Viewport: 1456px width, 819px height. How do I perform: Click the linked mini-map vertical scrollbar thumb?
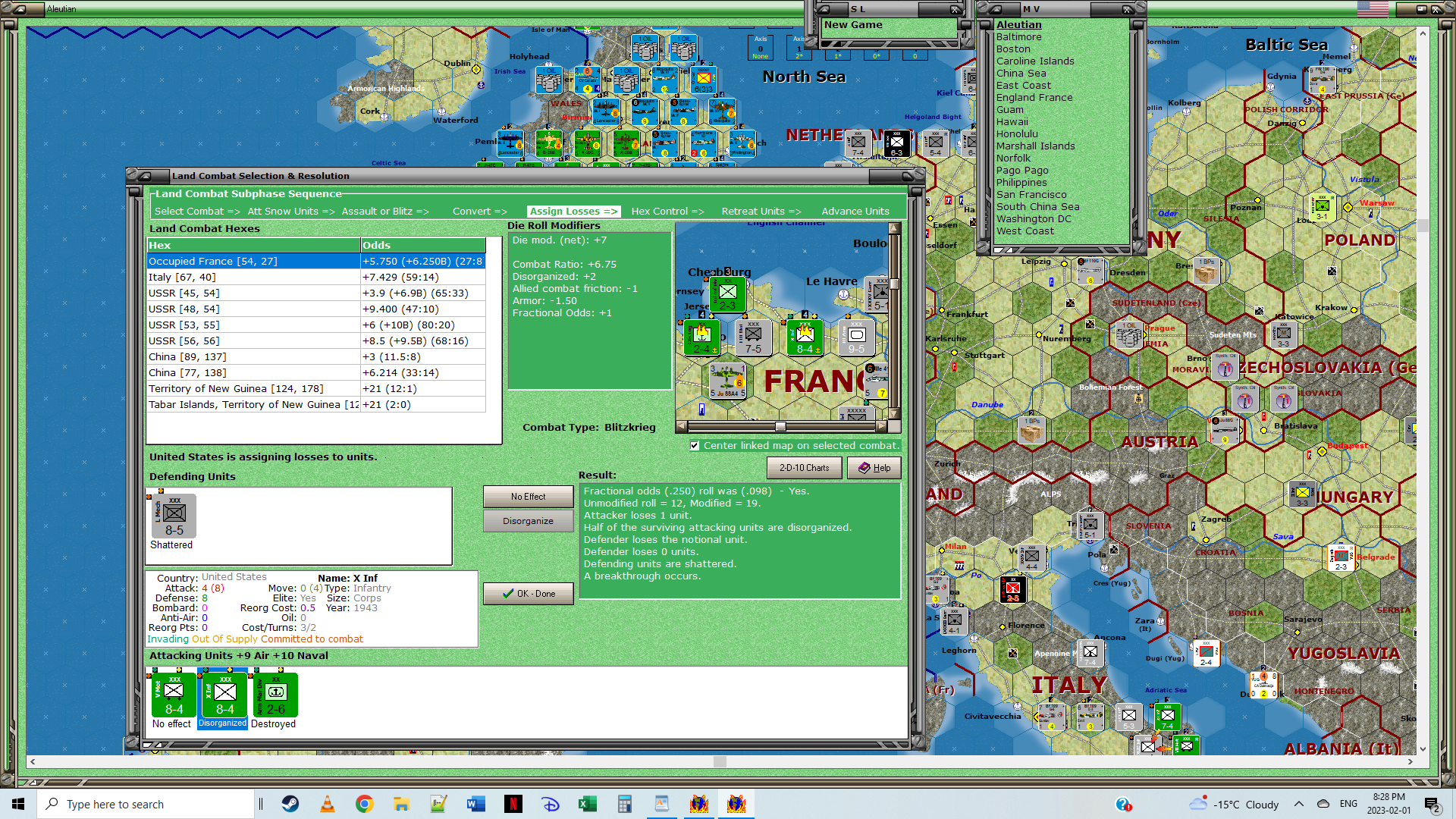(x=894, y=284)
